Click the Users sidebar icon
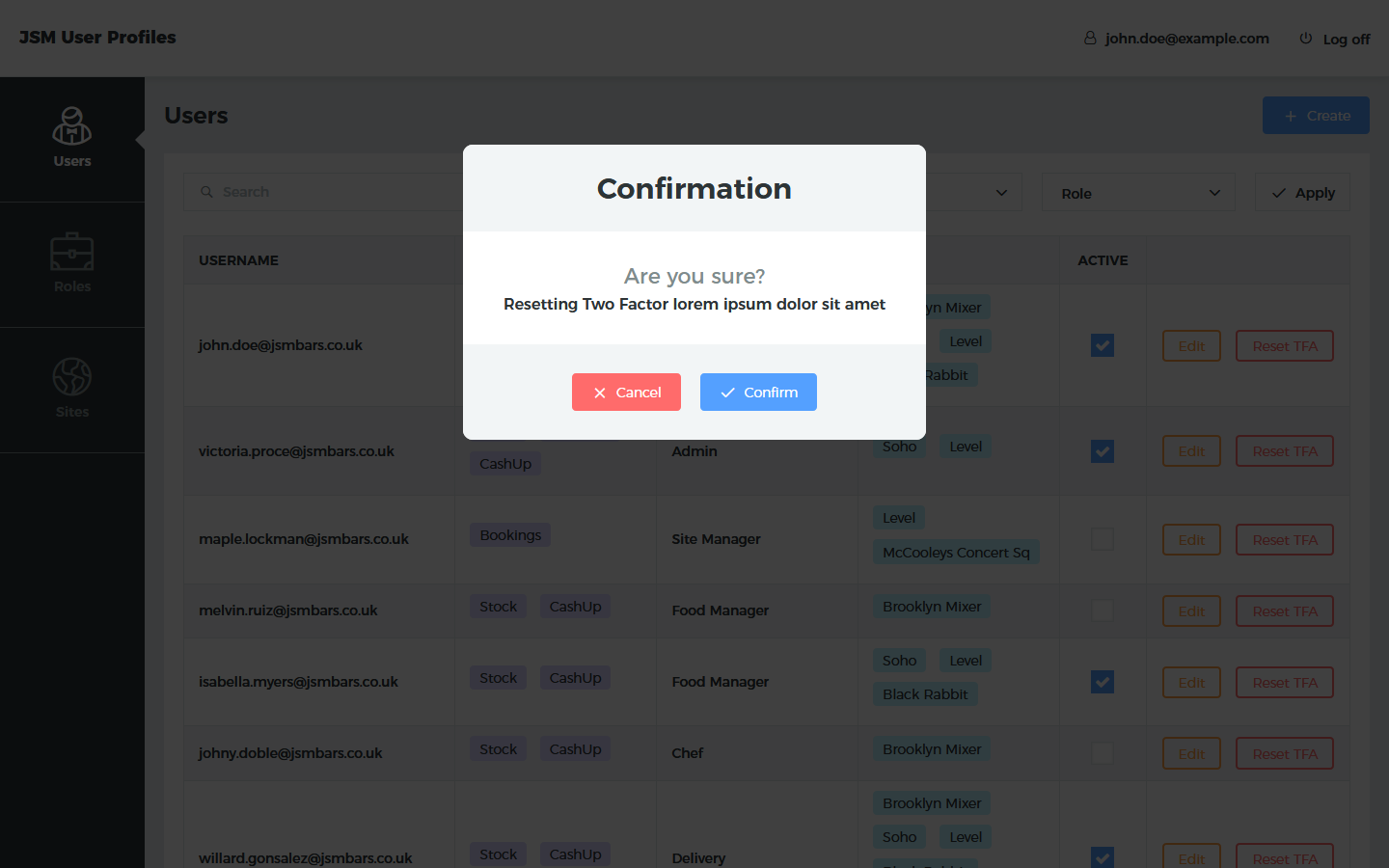 click(72, 126)
